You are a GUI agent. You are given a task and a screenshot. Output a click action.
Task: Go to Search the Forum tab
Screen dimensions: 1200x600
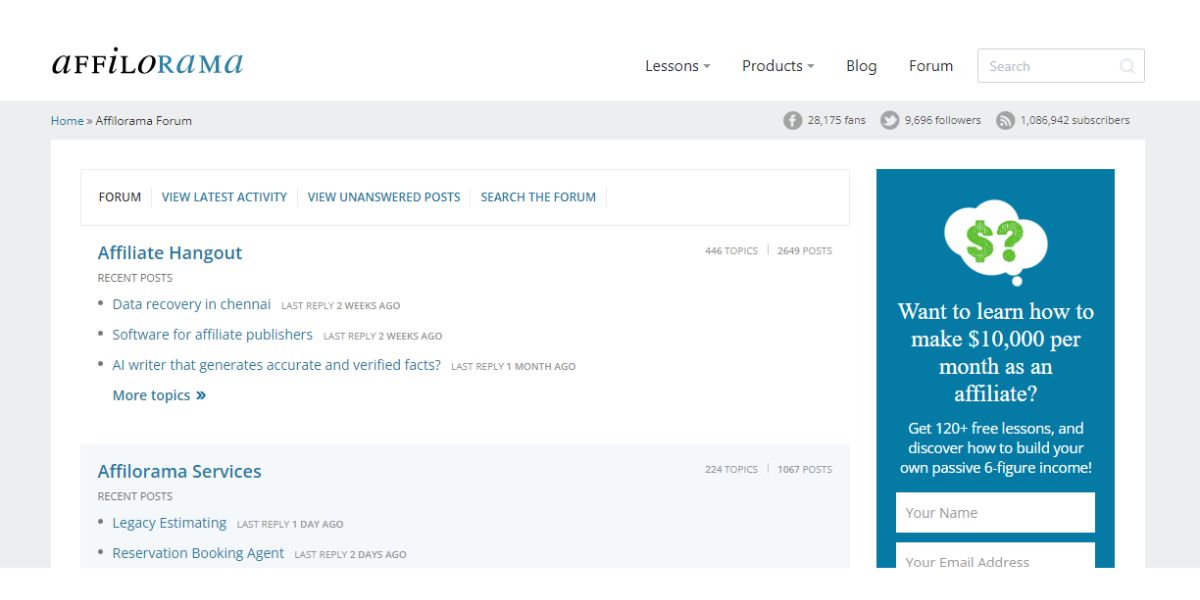(x=538, y=197)
